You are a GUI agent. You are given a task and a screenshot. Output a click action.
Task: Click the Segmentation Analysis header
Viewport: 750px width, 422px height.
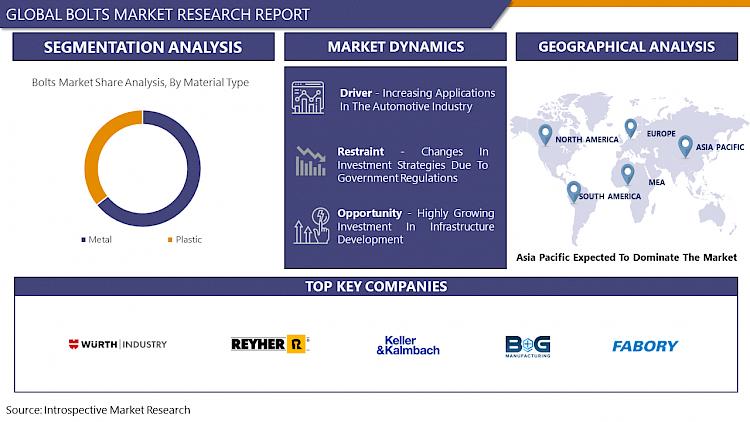(143, 47)
